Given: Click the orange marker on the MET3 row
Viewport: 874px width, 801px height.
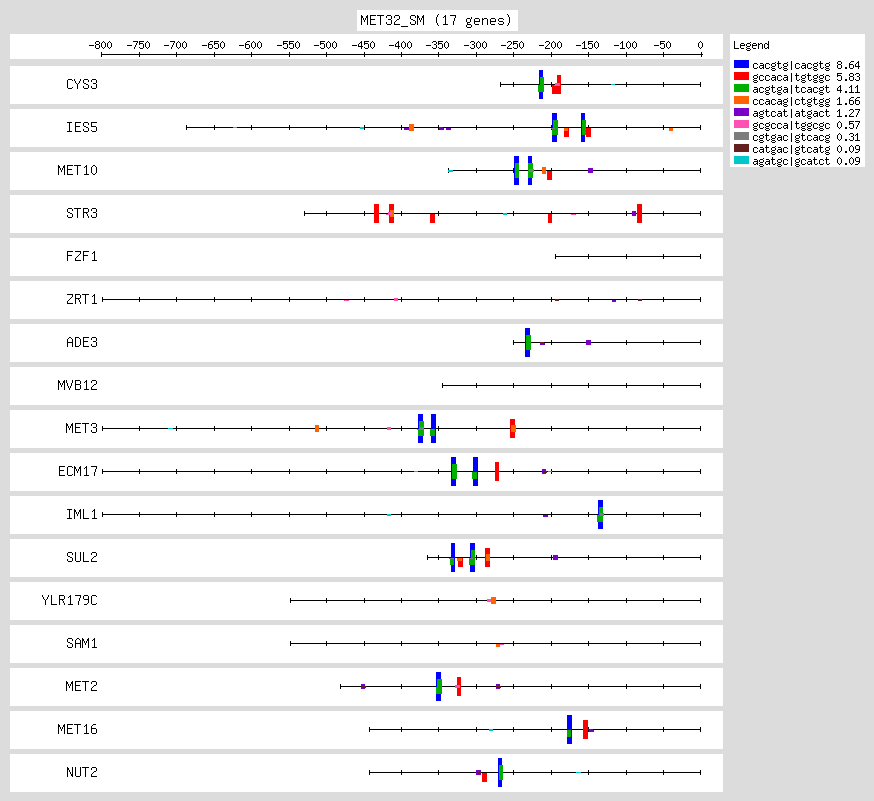Looking at the screenshot, I should (317, 428).
